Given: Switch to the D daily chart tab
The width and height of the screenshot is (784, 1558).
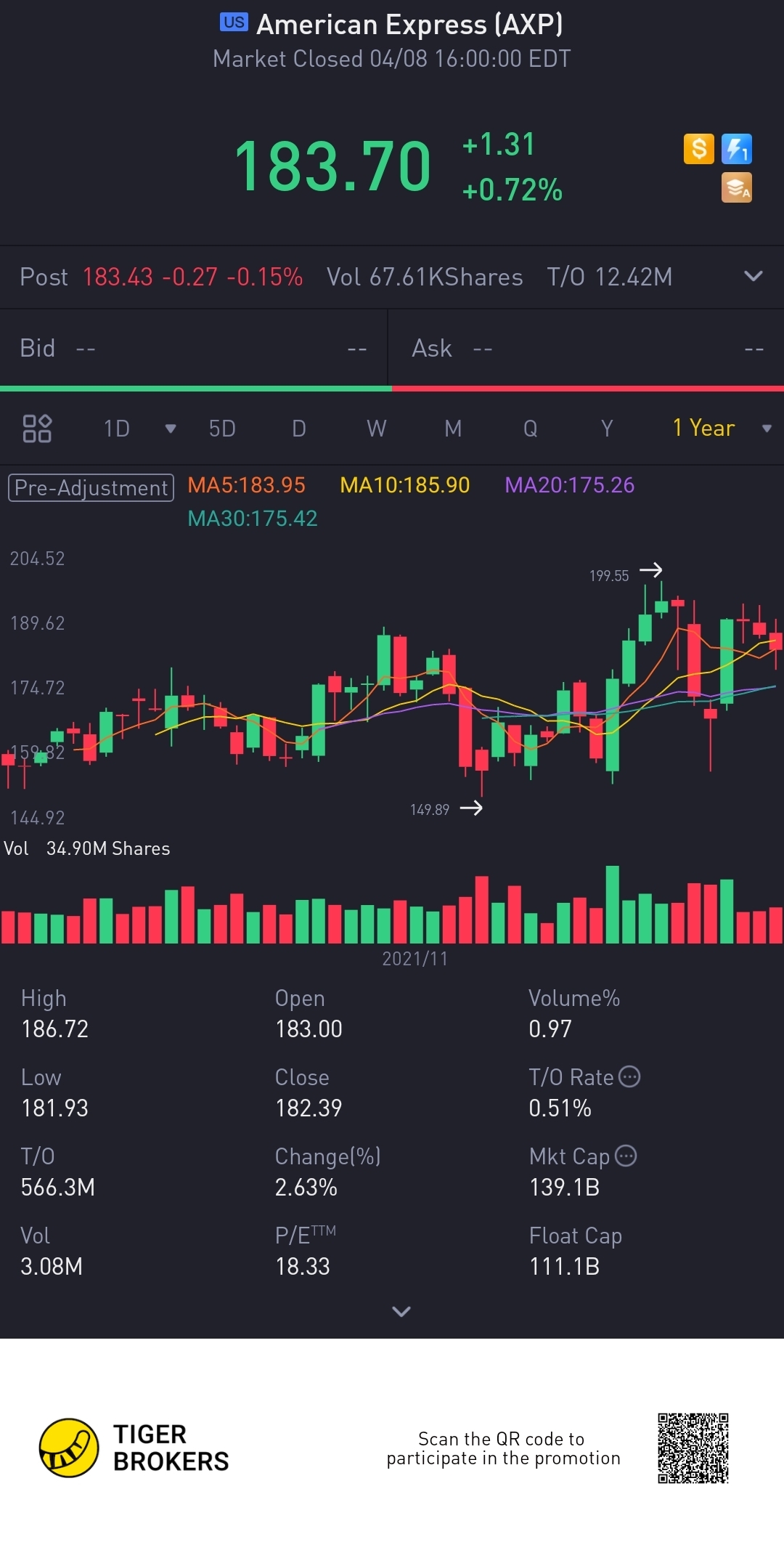Looking at the screenshot, I should tap(299, 429).
